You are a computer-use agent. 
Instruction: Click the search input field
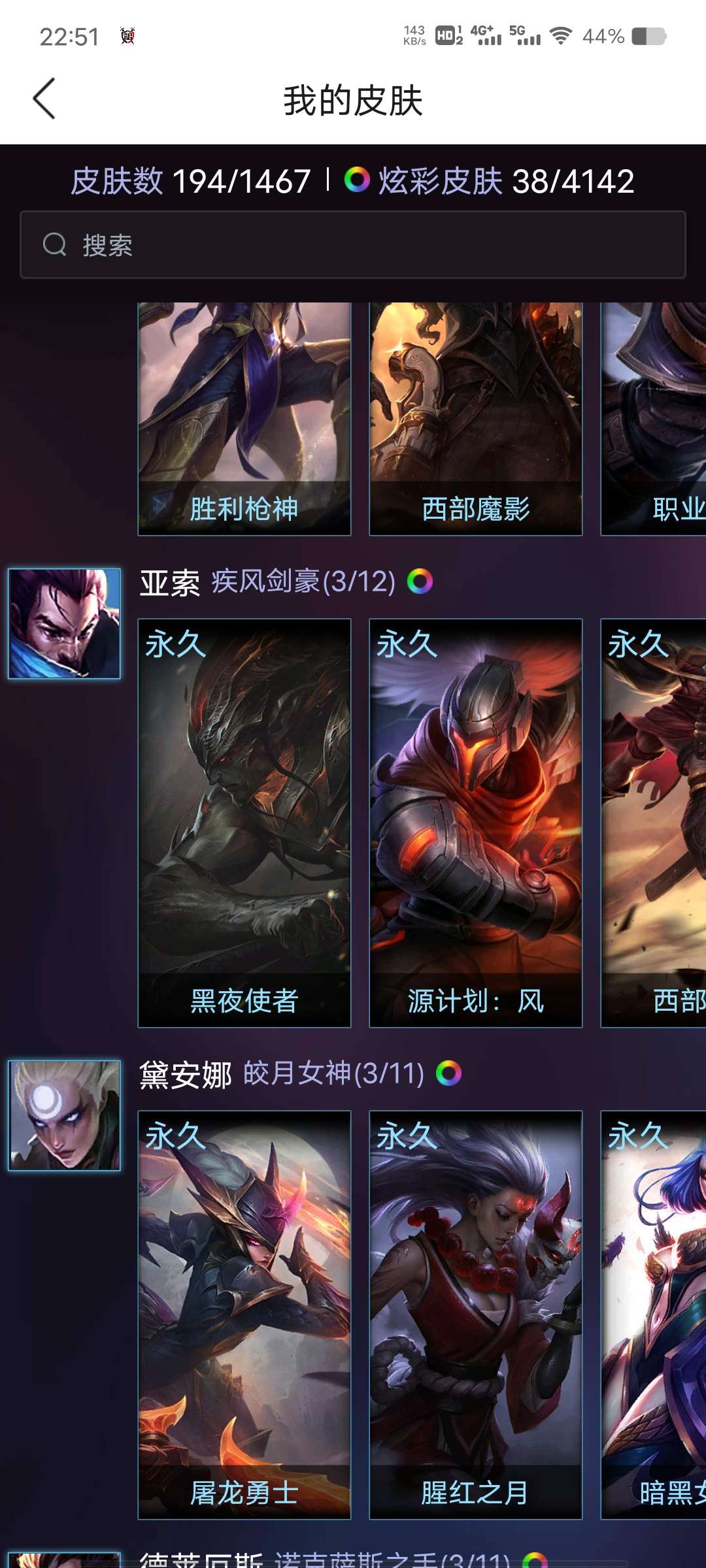(x=353, y=245)
